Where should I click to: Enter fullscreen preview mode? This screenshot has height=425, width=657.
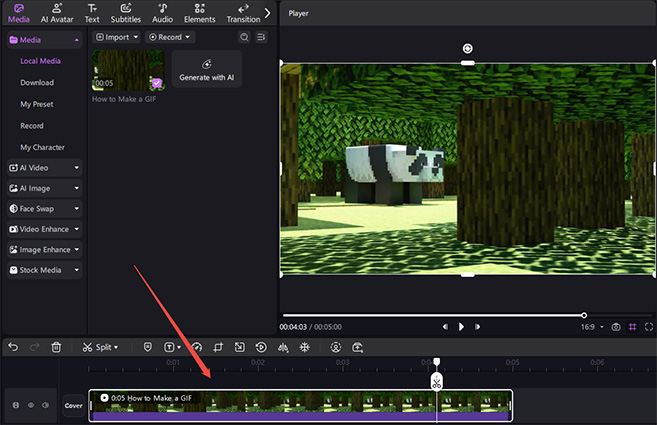click(649, 327)
